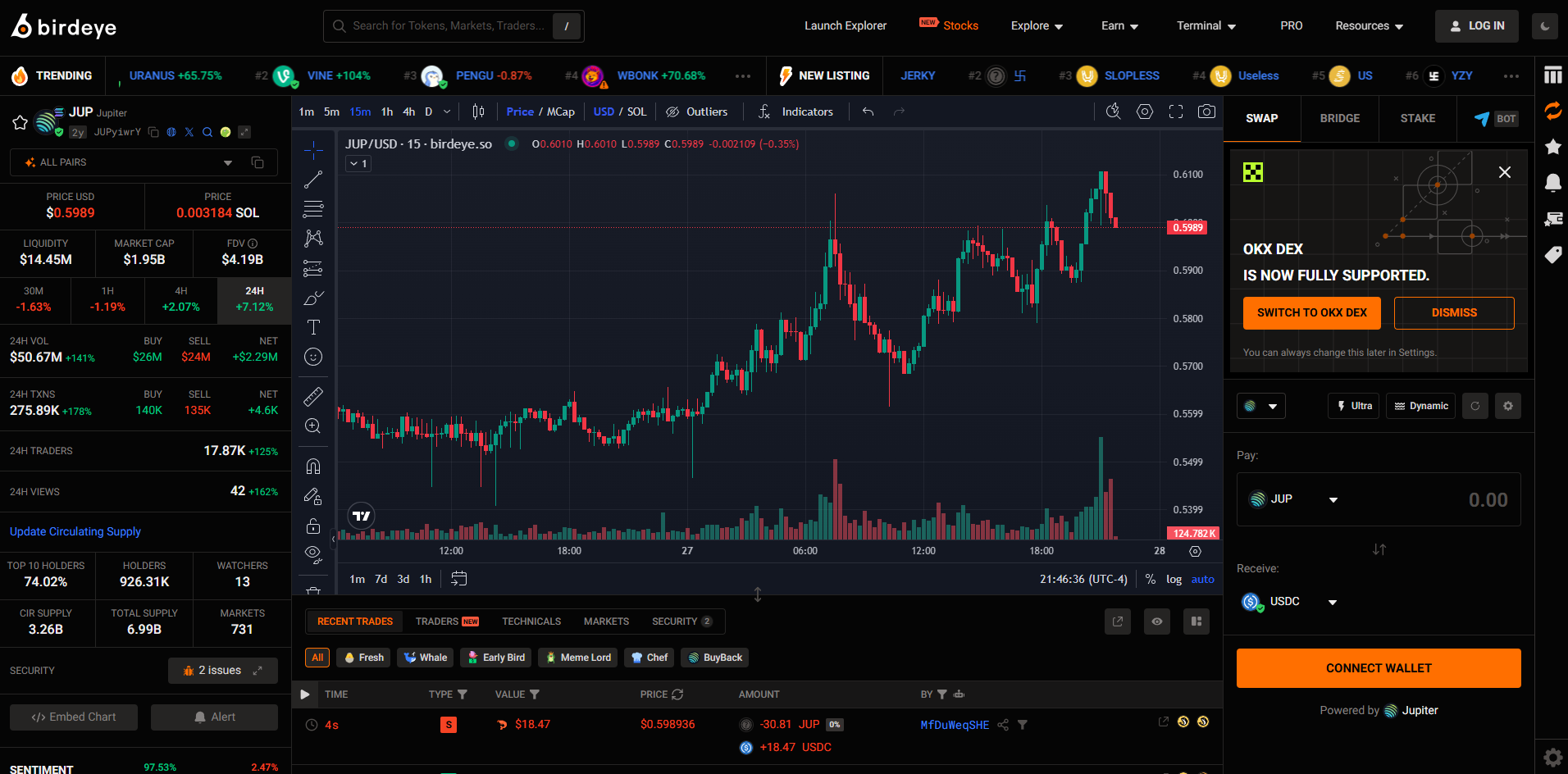Image resolution: width=1568 pixels, height=774 pixels.
Task: Open chart settings via the gear icon
Action: (1145, 112)
